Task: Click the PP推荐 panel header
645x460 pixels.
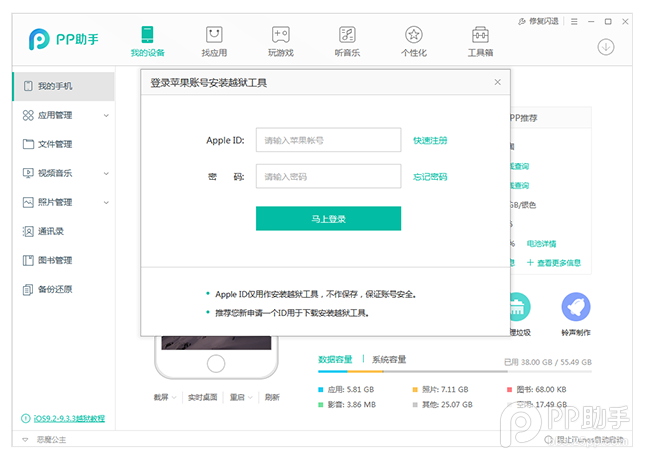Action: (x=550, y=118)
